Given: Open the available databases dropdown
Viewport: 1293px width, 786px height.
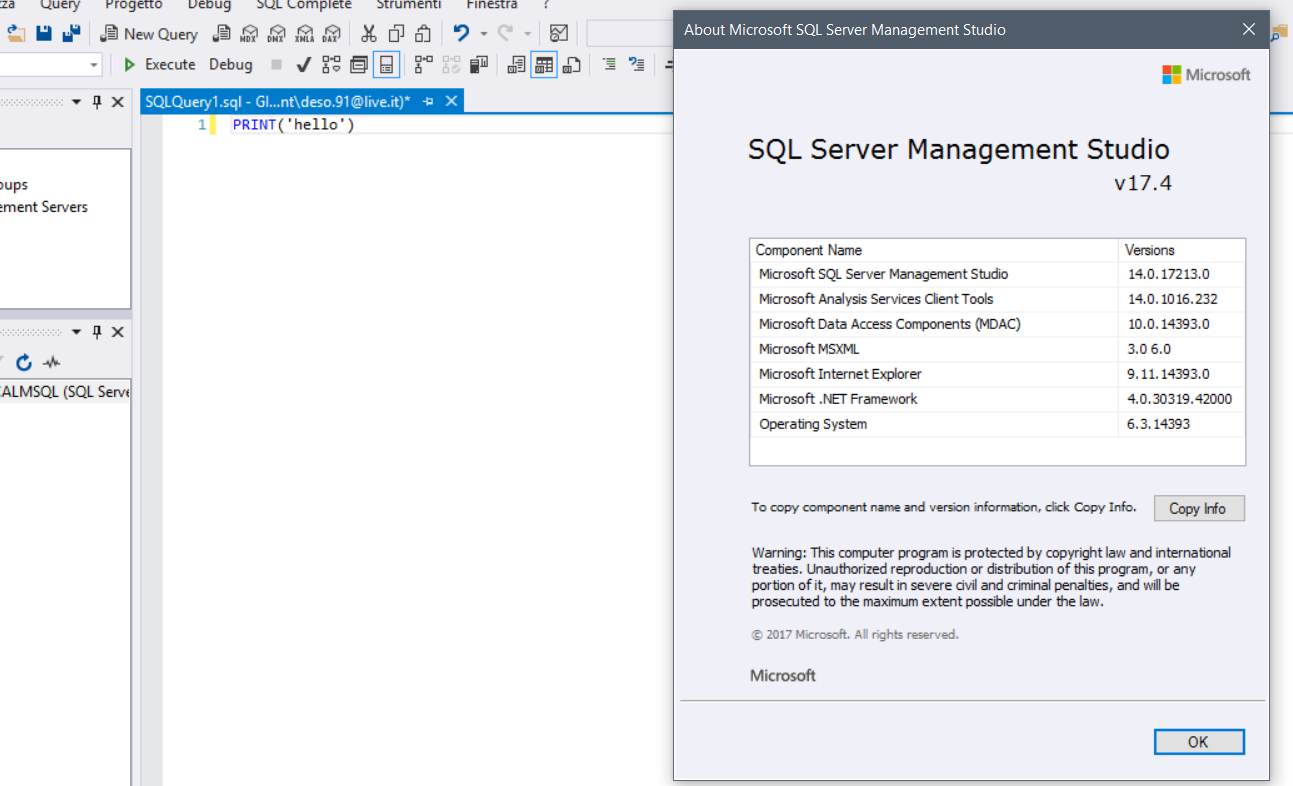Looking at the screenshot, I should point(94,65).
